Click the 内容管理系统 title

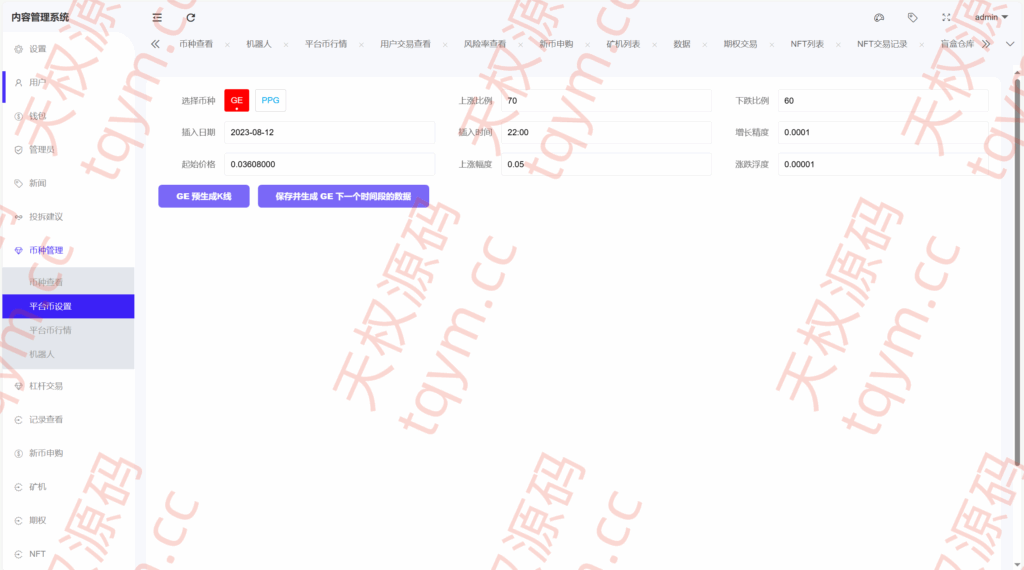[40, 18]
